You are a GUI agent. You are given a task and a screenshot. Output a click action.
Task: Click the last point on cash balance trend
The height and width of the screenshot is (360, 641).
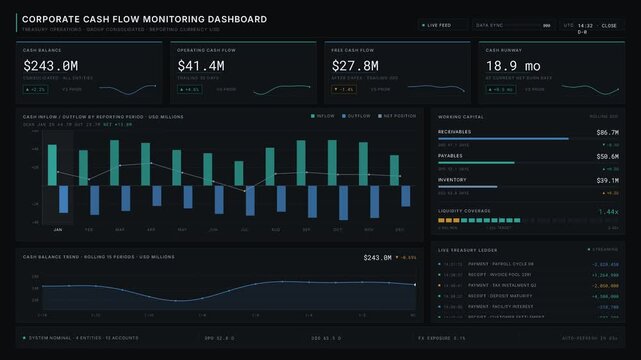415,285
